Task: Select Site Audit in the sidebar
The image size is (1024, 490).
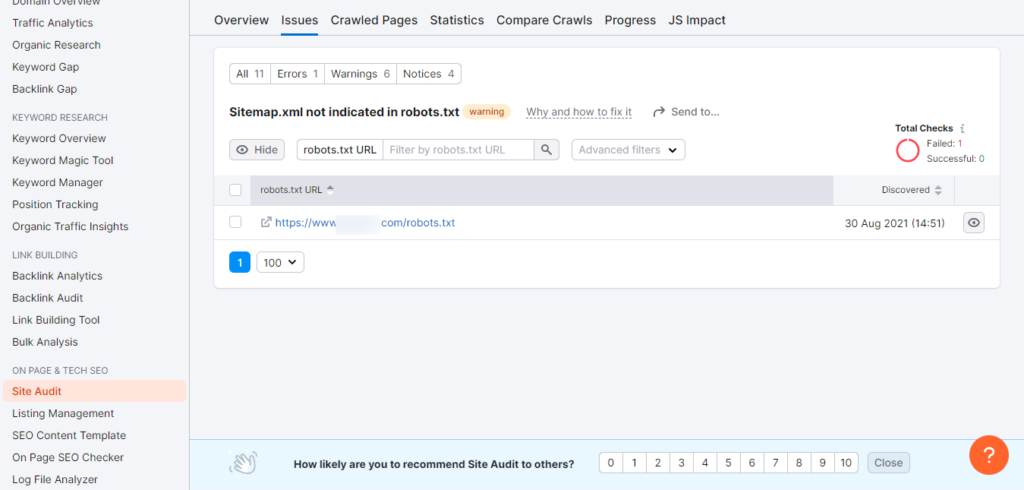Action: click(95, 391)
